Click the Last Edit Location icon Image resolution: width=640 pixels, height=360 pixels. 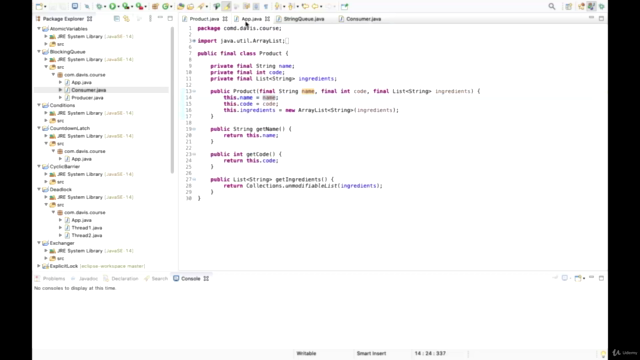[x=305, y=7]
